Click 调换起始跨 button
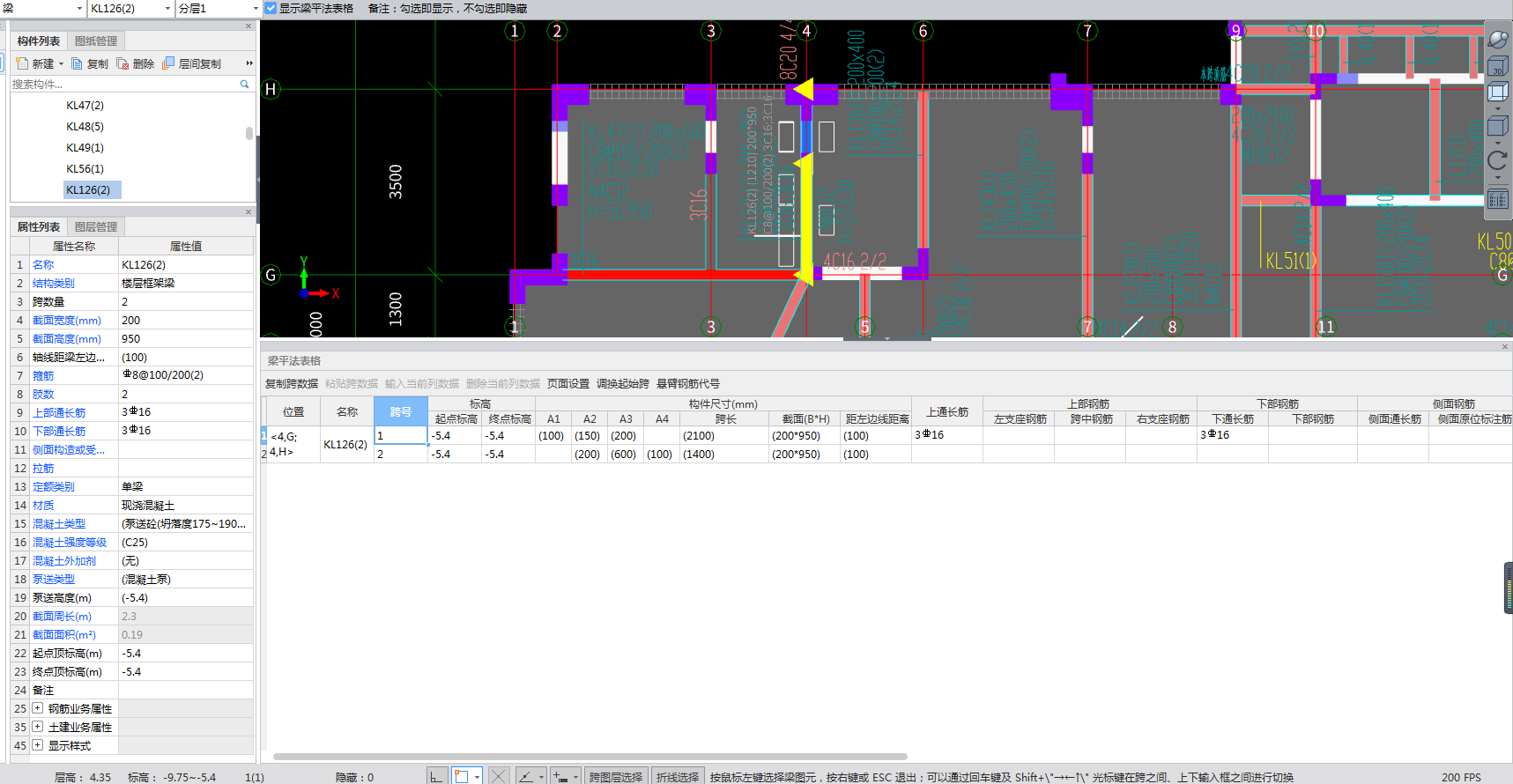 [623, 383]
